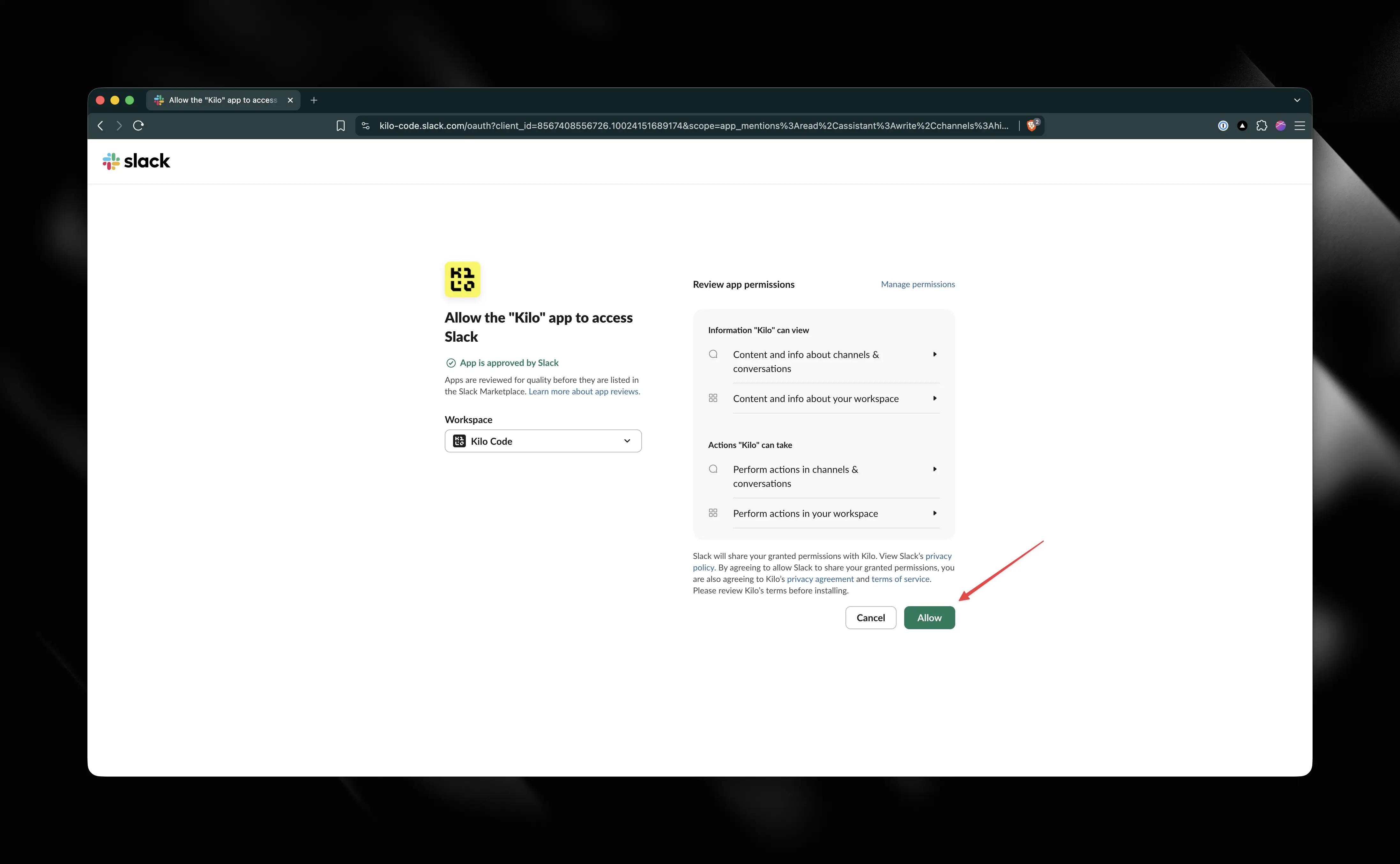The width and height of the screenshot is (1400, 864).
Task: Click the Kilo Code workspace icon in dropdown
Action: click(x=459, y=441)
